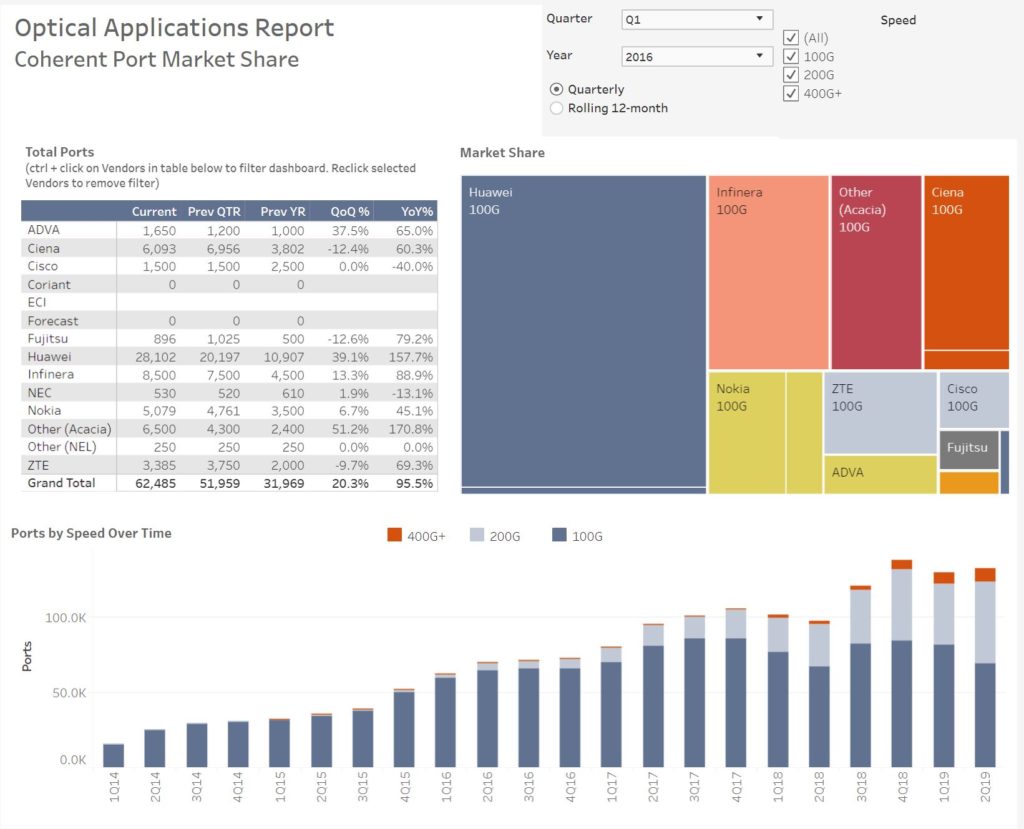Viewport: 1024px width, 829px height.
Task: Click the 100G dark blue legend swatch
Action: [x=559, y=535]
